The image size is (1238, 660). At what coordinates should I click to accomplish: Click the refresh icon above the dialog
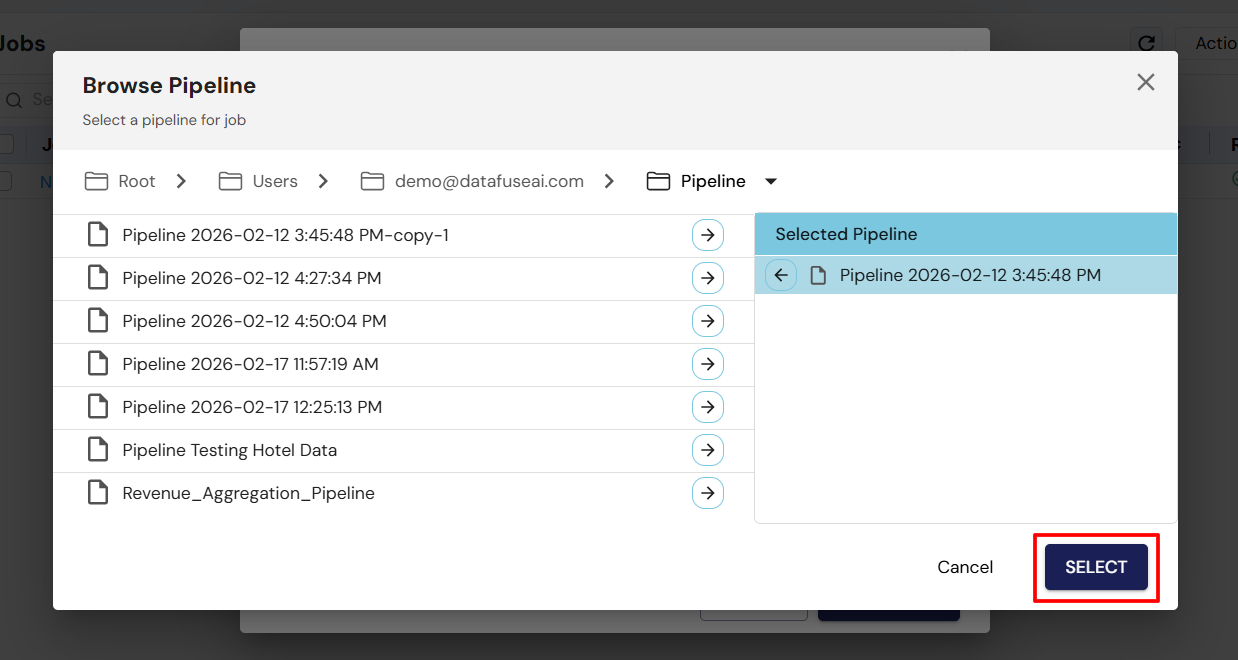[1146, 43]
